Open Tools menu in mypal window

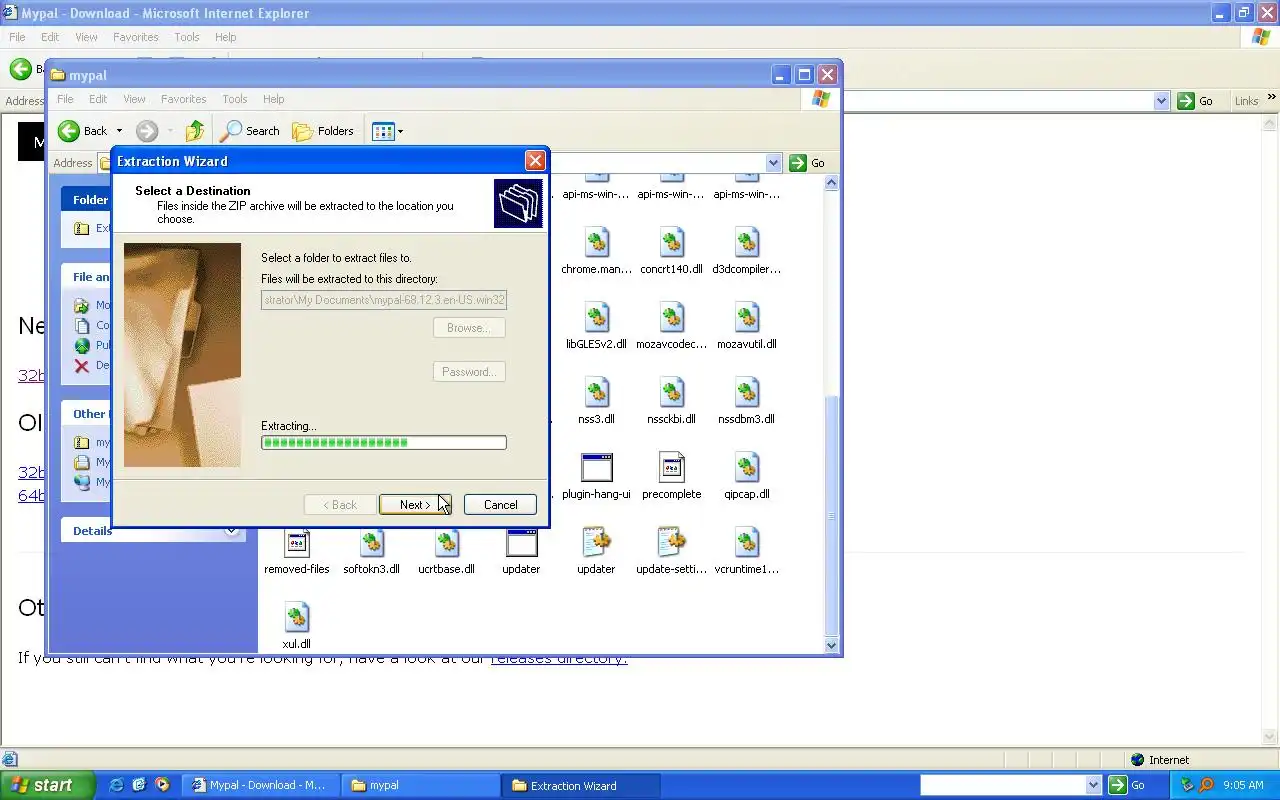coord(235,99)
